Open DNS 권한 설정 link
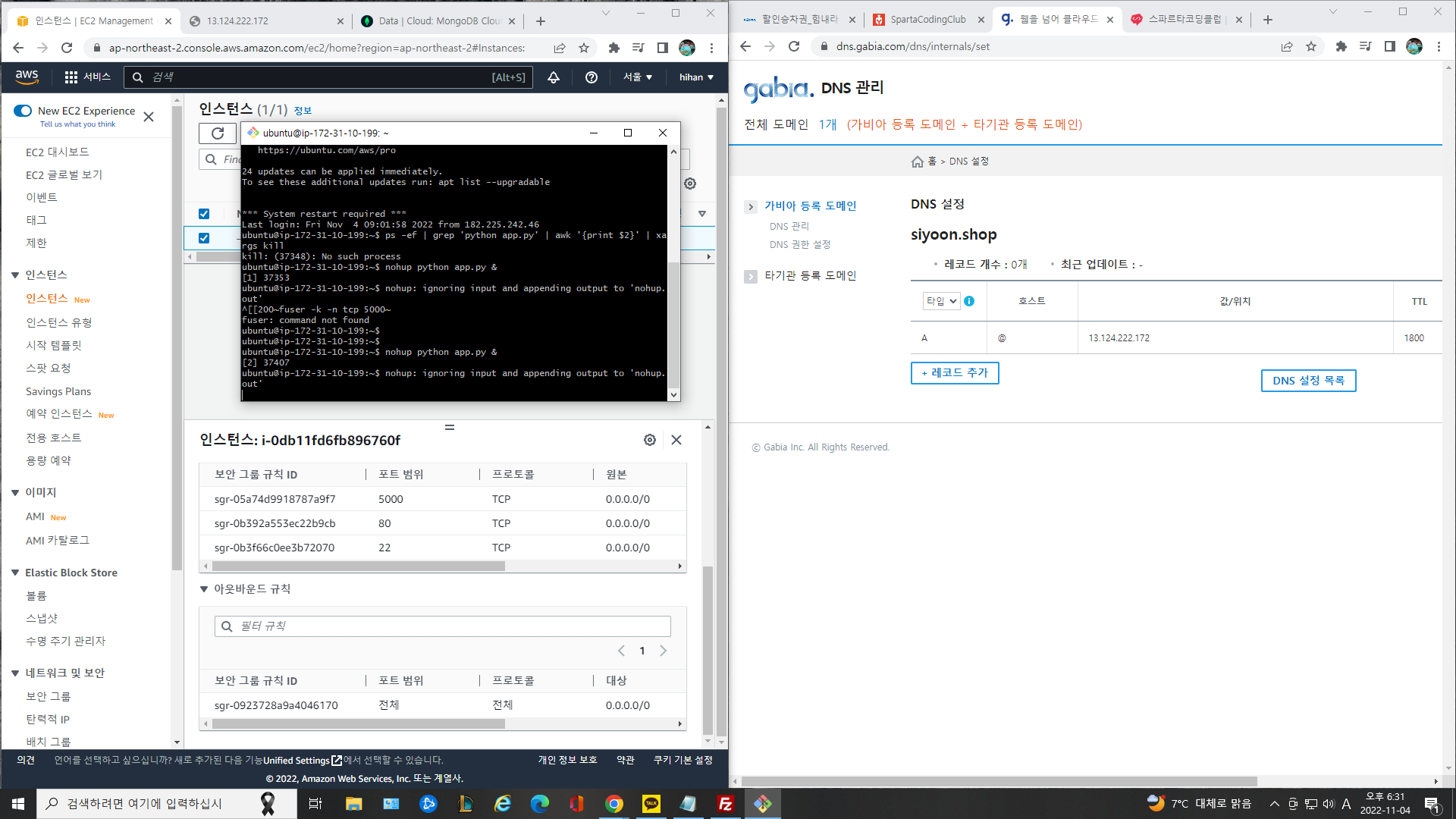This screenshot has height=819, width=1456. click(x=800, y=245)
